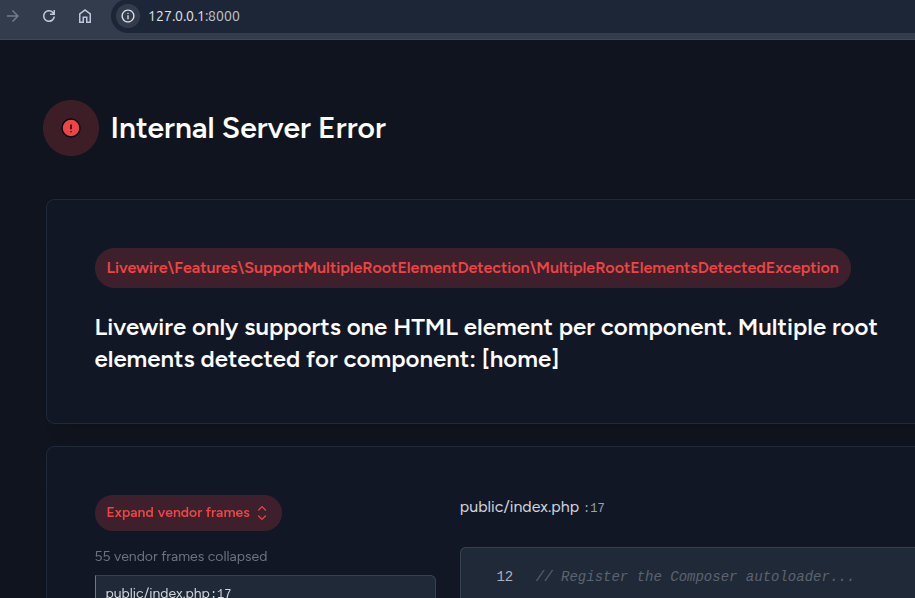Viewport: 915px width, 598px height.
Task: Click the browser forward arrow
Action: 13,16
